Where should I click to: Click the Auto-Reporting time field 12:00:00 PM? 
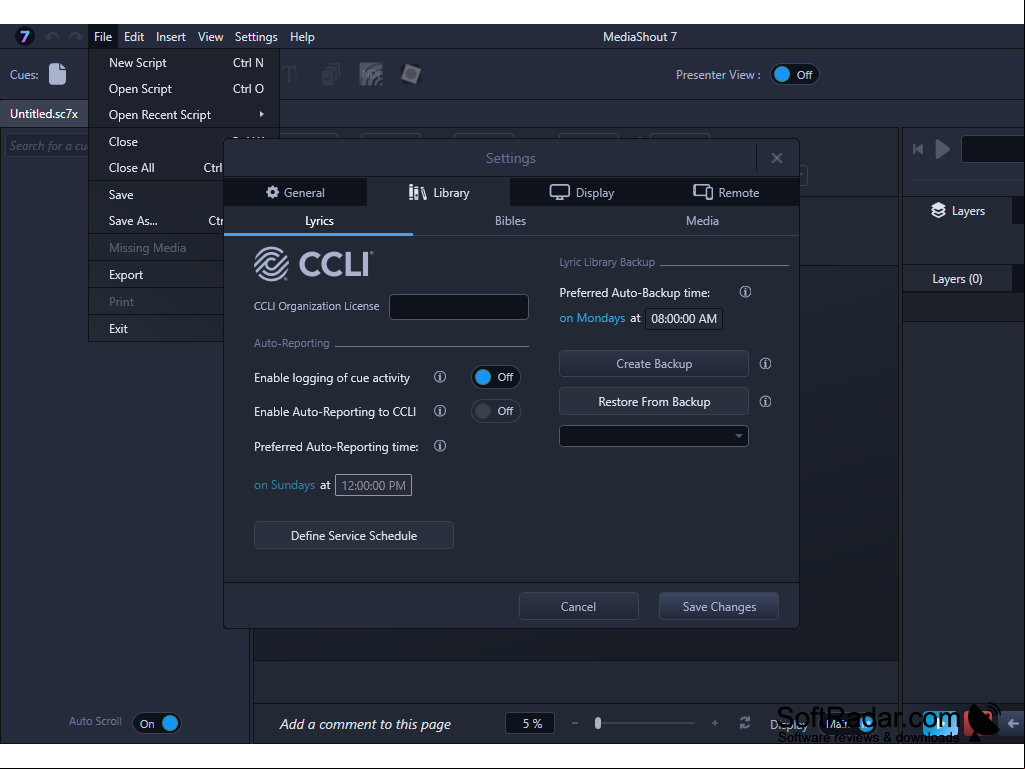click(x=373, y=485)
